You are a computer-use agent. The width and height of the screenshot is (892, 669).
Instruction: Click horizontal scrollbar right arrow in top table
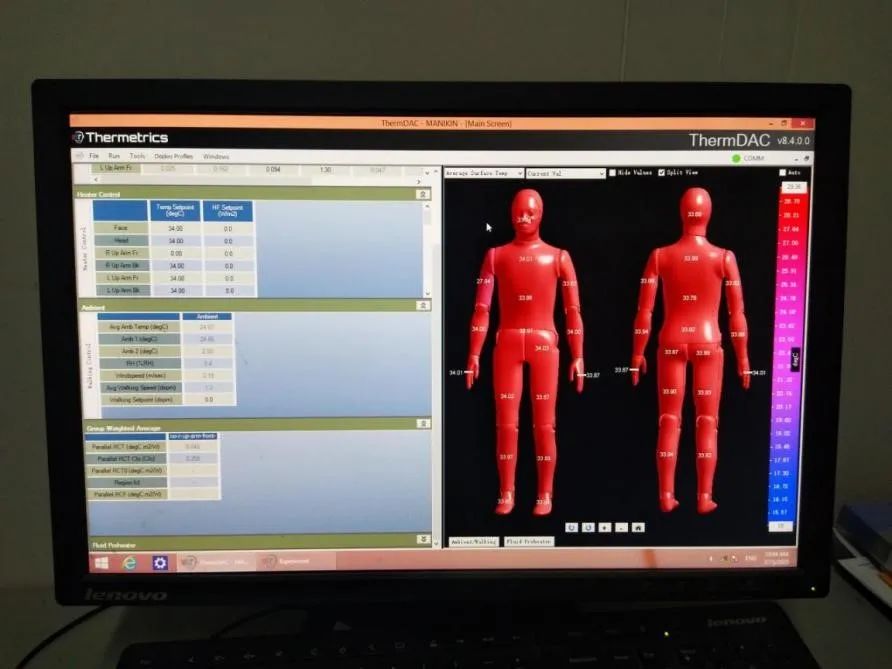[419, 181]
